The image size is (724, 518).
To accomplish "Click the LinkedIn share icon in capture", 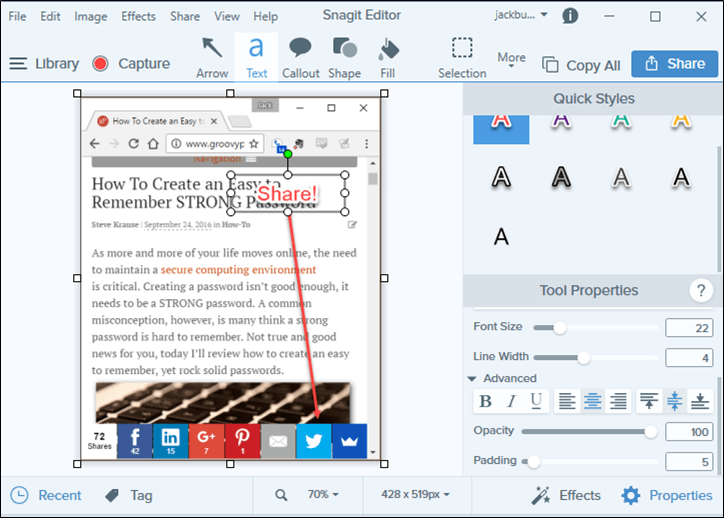I will coord(170,441).
